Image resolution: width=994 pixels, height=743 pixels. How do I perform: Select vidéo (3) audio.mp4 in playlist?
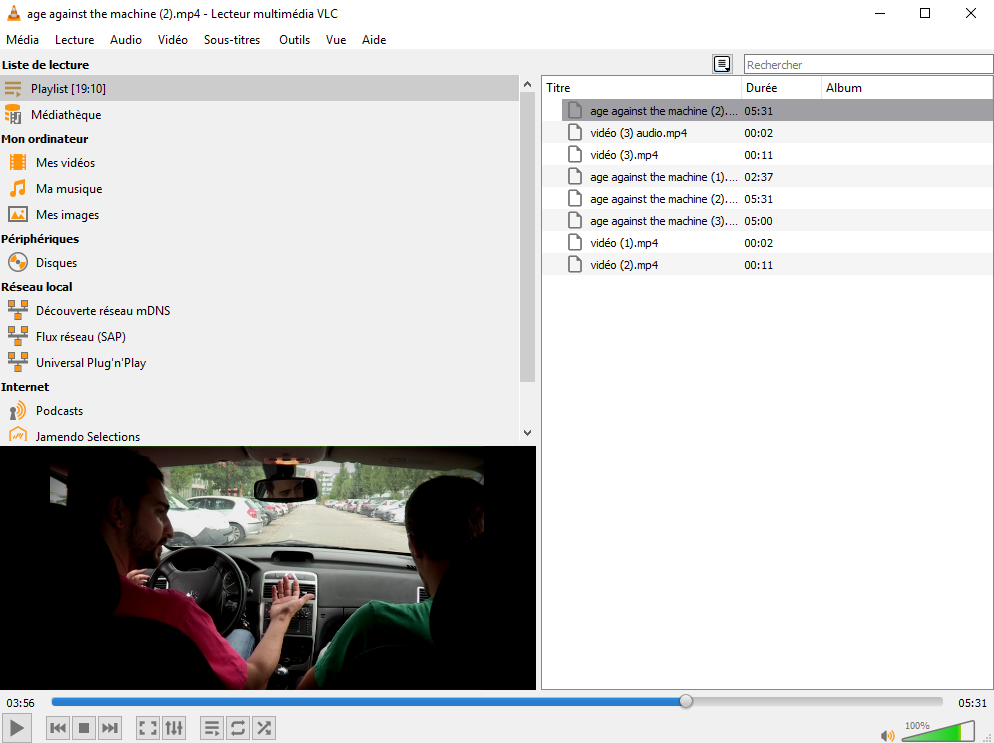(638, 133)
